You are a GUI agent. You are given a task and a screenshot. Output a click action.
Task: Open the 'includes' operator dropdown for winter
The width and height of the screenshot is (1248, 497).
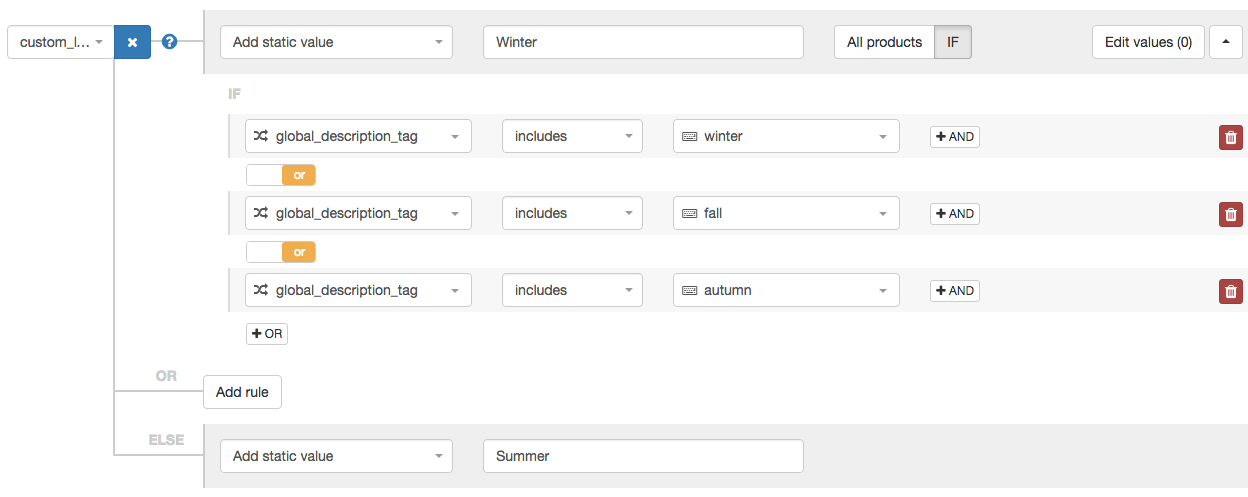pyautogui.click(x=572, y=136)
